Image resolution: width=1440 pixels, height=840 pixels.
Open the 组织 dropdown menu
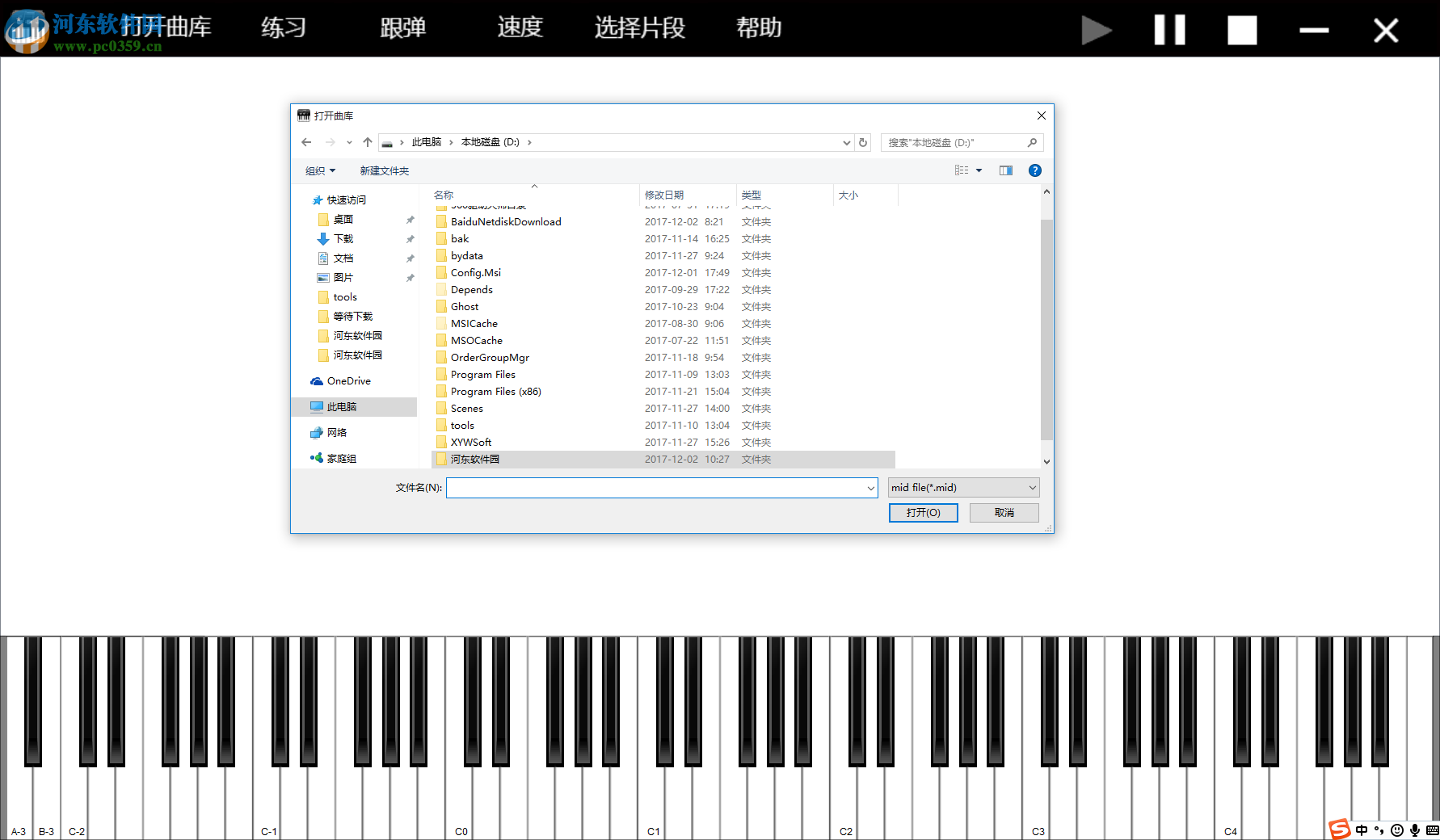coord(320,171)
